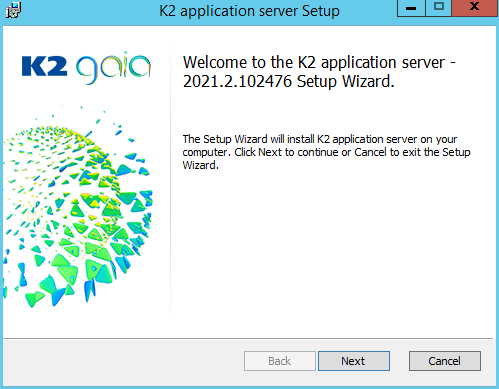Screen dimensions: 499x389
Task: Click the installer icon in title bar
Action: 13,10
